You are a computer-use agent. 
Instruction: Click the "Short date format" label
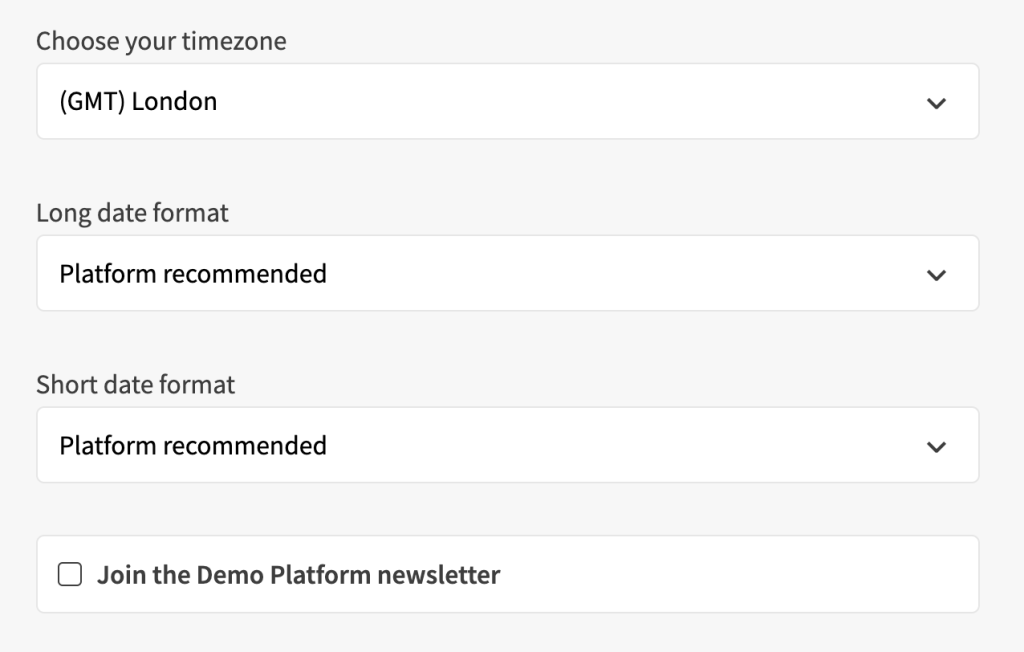click(135, 385)
